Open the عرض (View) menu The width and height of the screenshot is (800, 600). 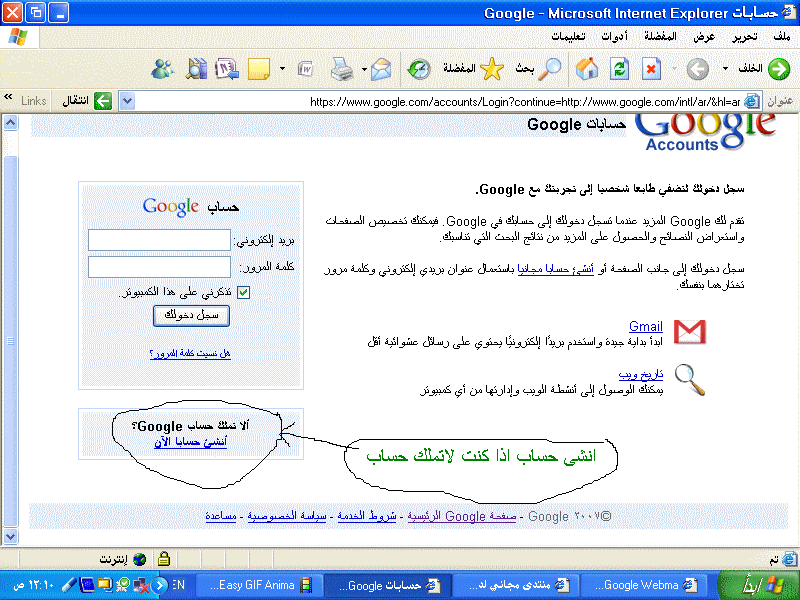coord(704,37)
